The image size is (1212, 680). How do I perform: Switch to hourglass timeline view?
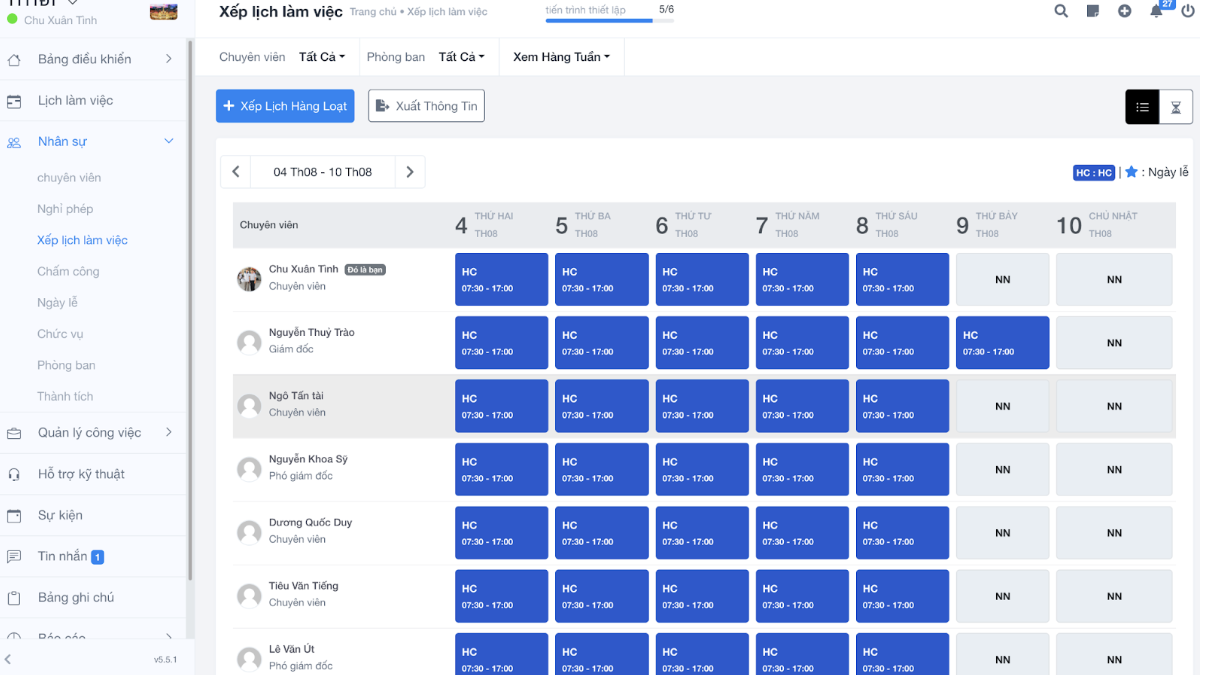click(x=1176, y=107)
